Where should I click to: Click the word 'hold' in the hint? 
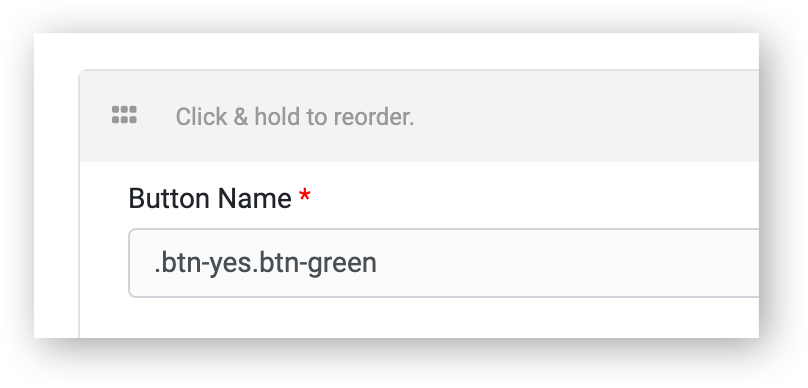278,117
